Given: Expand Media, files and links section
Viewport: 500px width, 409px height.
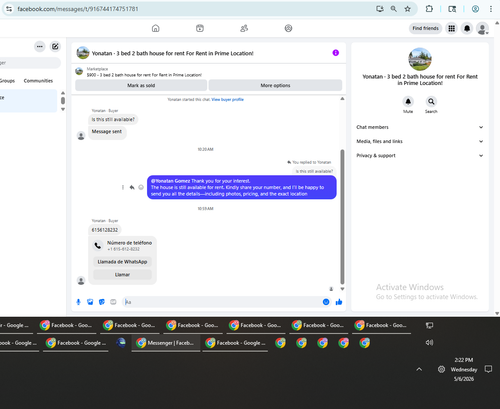Looking at the screenshot, I should (420, 141).
